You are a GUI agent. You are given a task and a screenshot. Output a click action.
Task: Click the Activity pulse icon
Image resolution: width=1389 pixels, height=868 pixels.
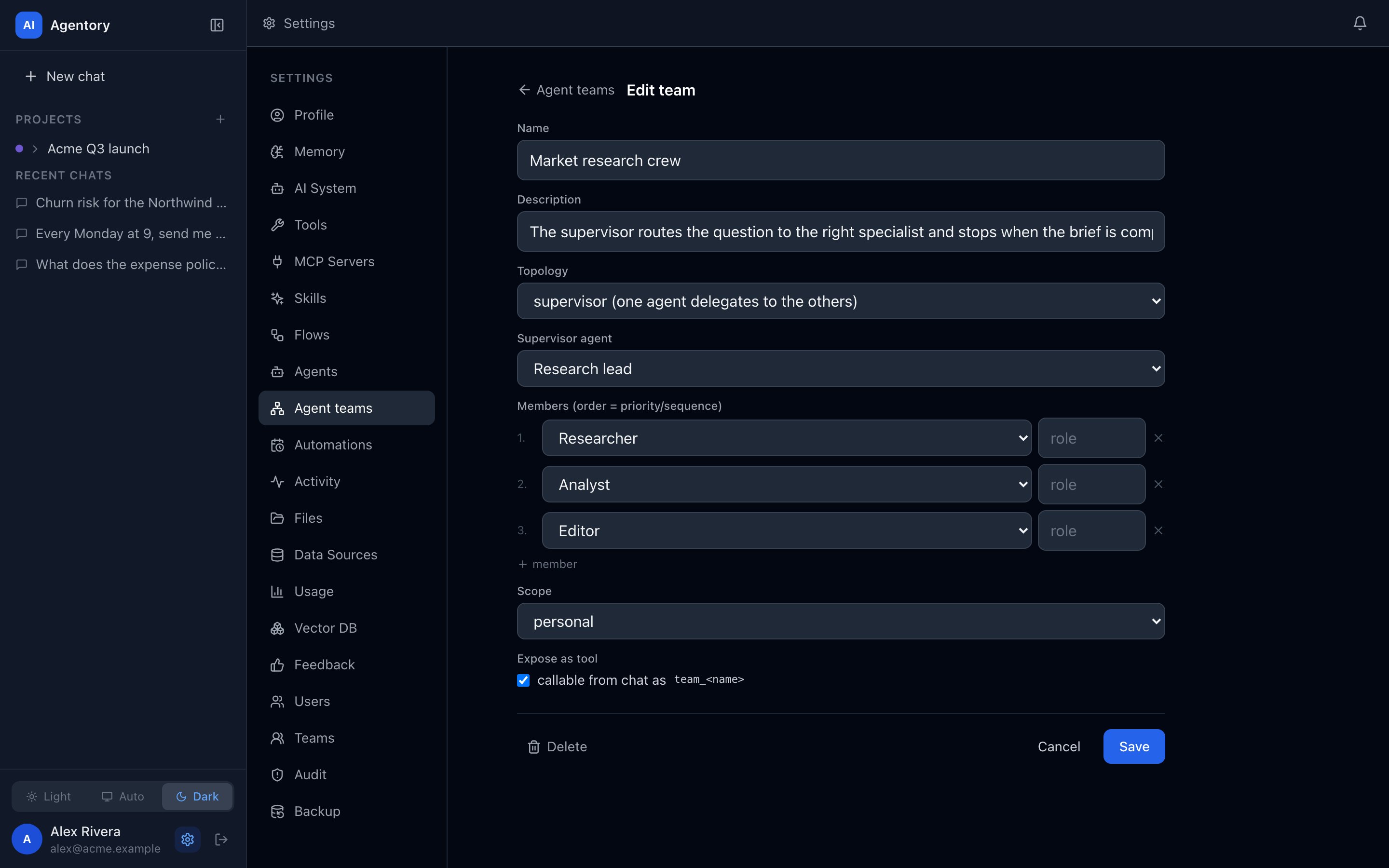277,482
